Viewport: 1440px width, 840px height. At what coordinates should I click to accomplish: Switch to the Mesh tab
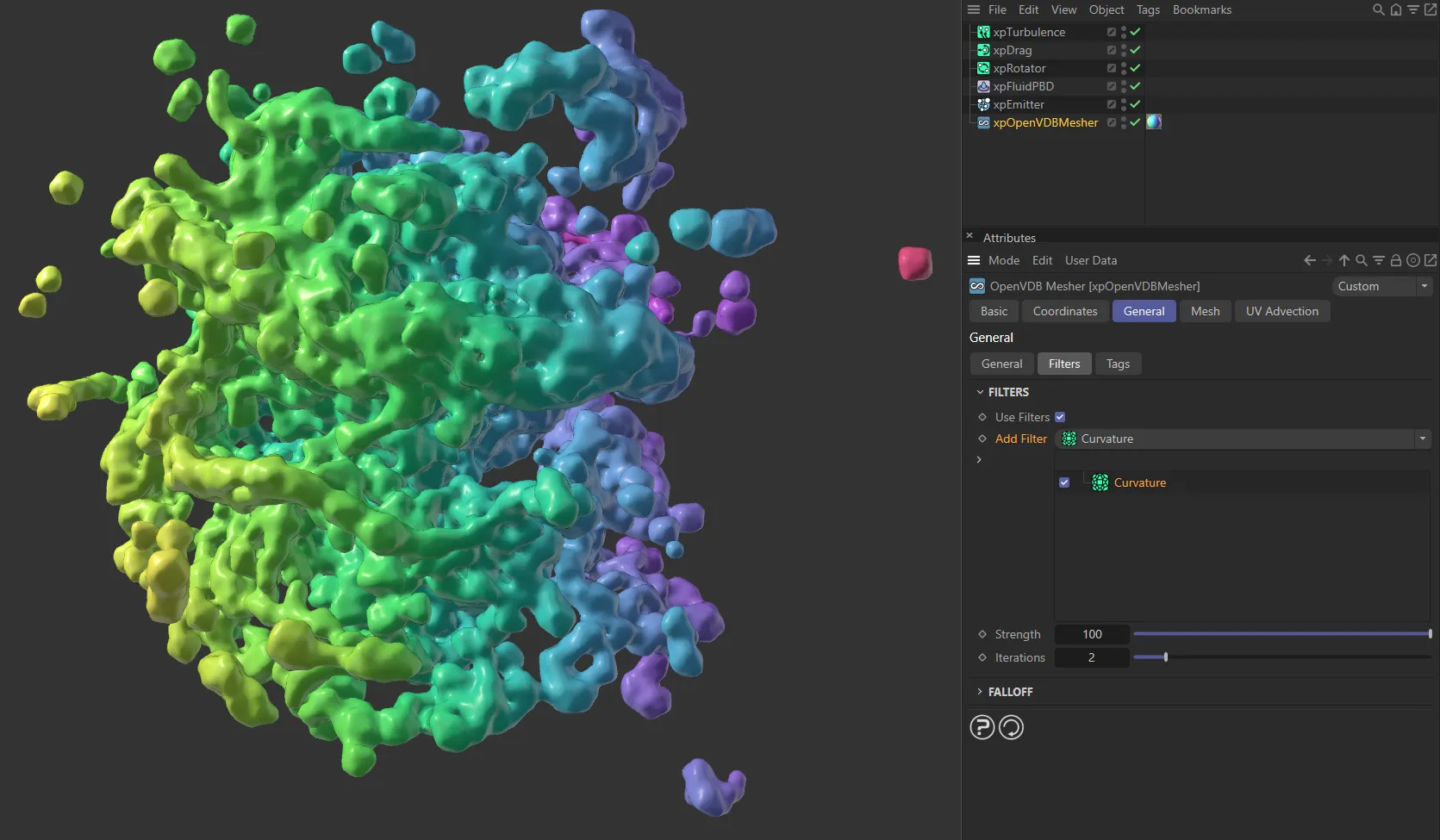1205,311
